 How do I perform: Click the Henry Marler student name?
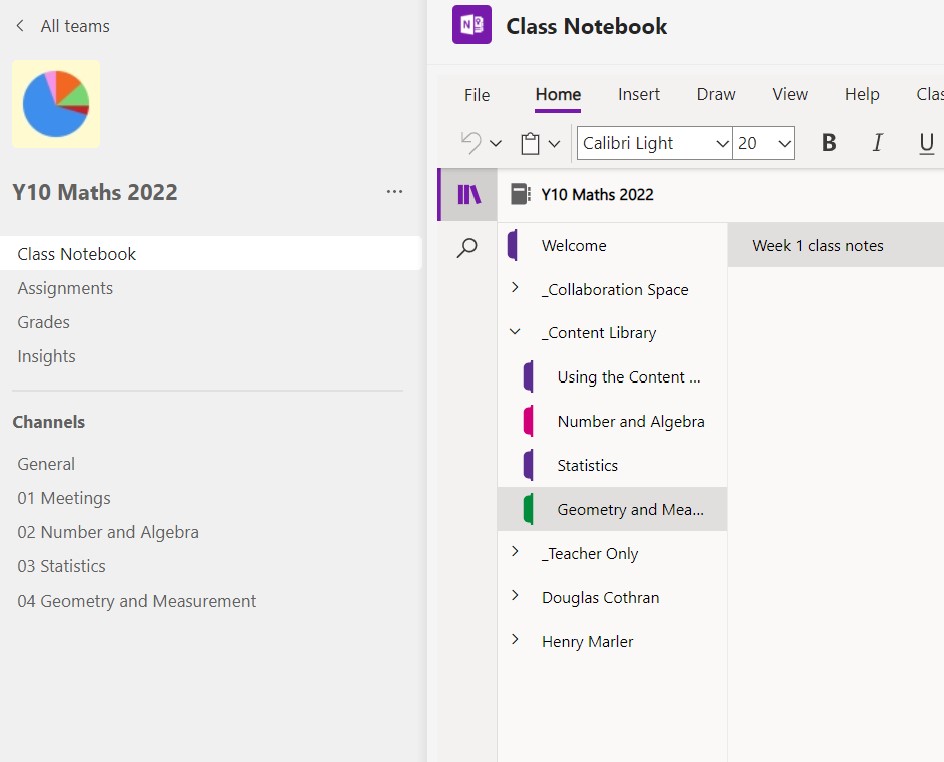(x=588, y=642)
